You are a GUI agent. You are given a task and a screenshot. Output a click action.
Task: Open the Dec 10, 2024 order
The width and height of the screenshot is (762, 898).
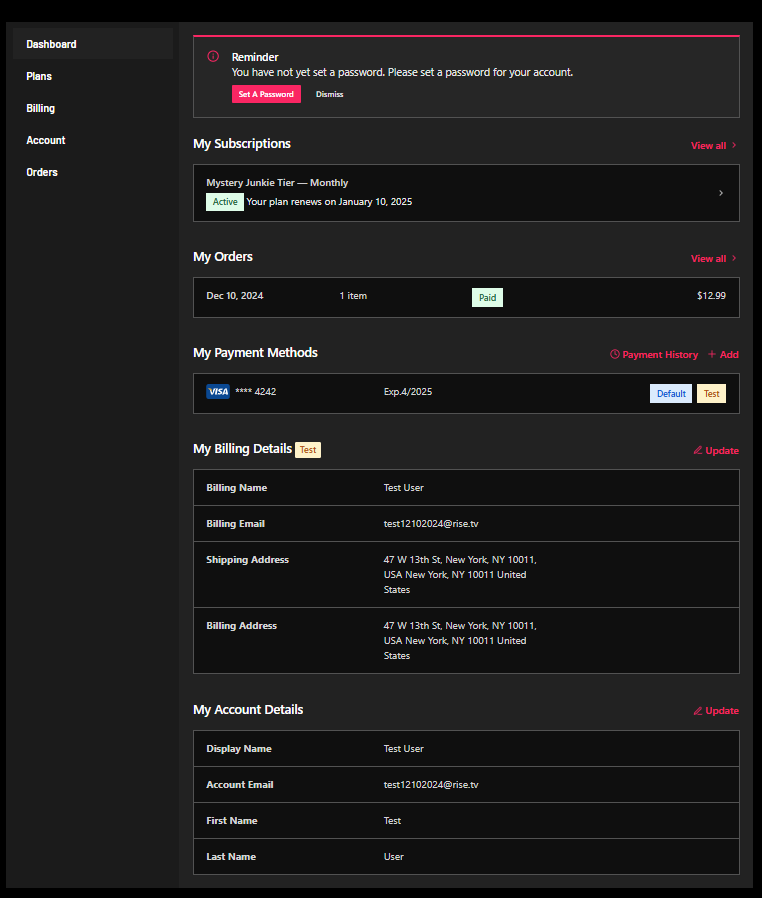466,297
